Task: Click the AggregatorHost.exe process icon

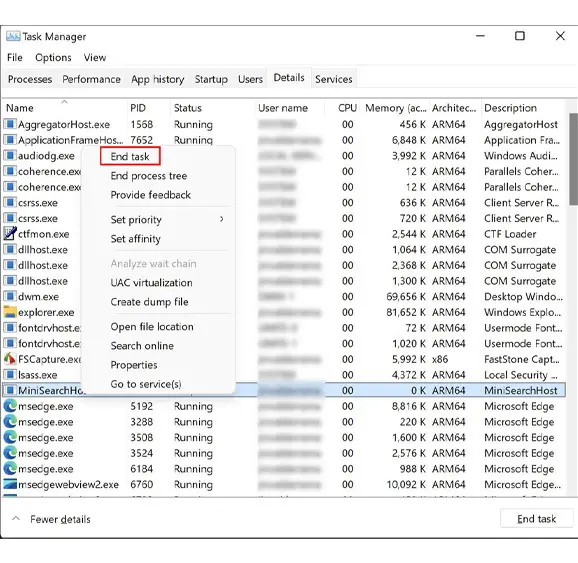Action: coord(10,124)
